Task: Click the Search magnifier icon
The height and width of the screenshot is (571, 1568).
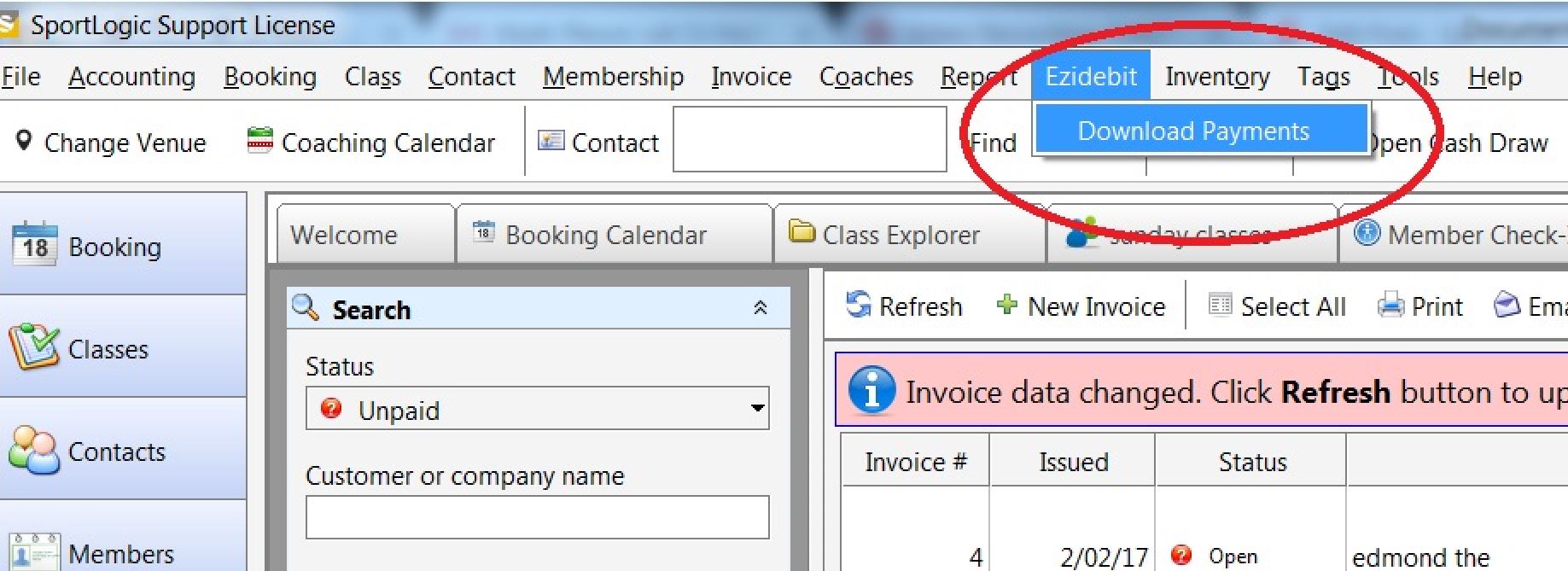Action: (x=306, y=306)
